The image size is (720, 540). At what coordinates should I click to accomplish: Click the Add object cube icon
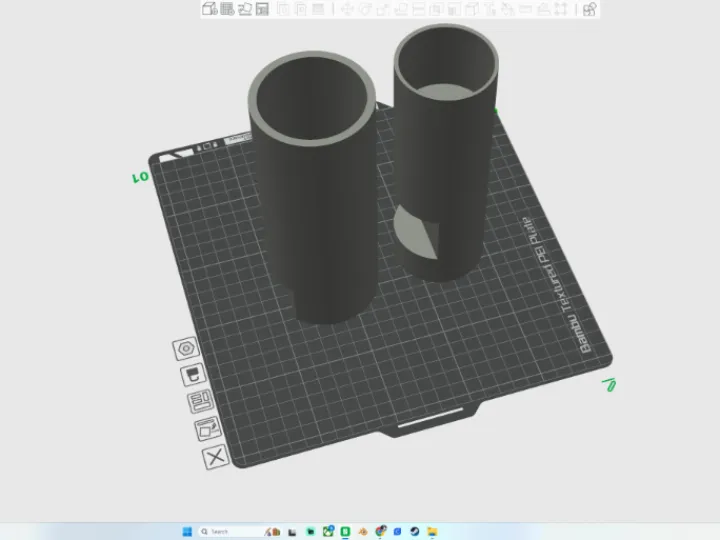click(x=209, y=9)
